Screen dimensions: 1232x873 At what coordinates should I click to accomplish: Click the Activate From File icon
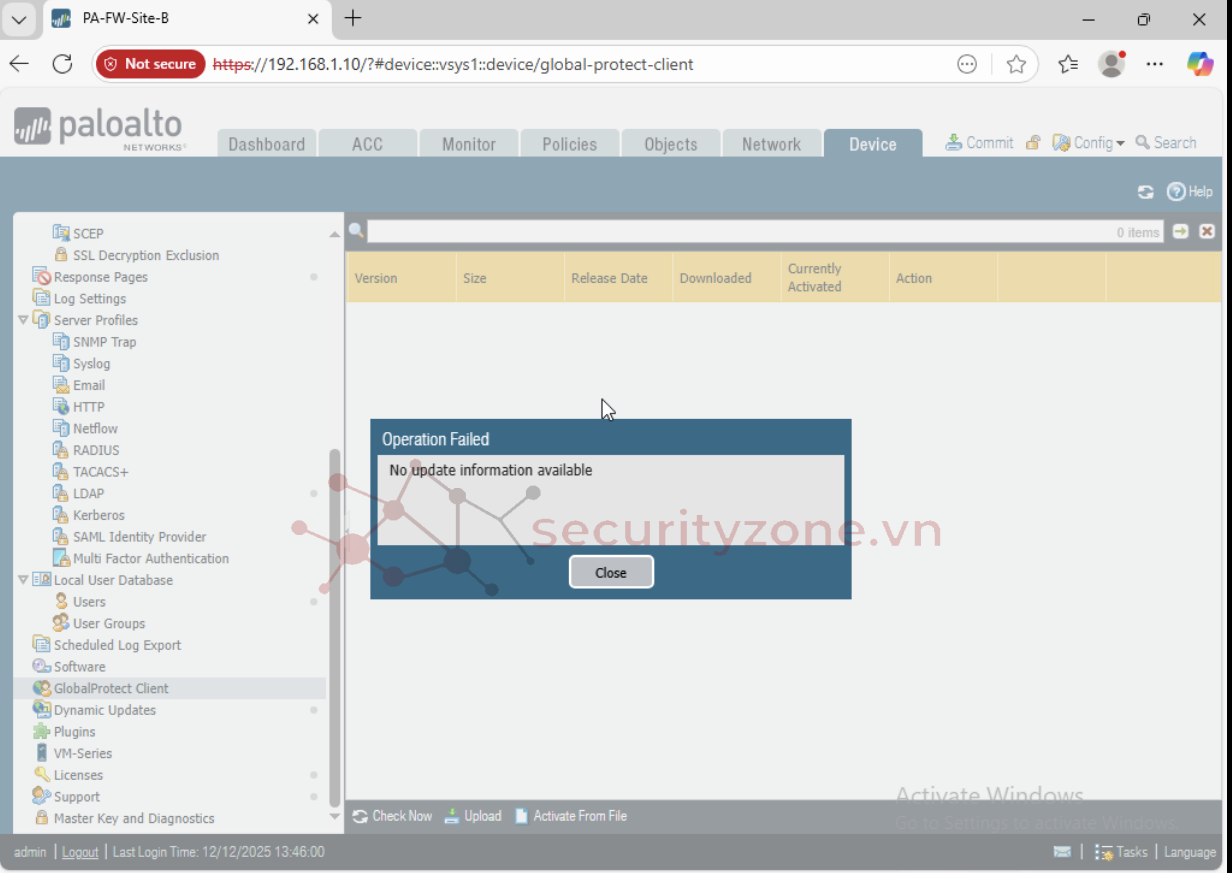[521, 816]
